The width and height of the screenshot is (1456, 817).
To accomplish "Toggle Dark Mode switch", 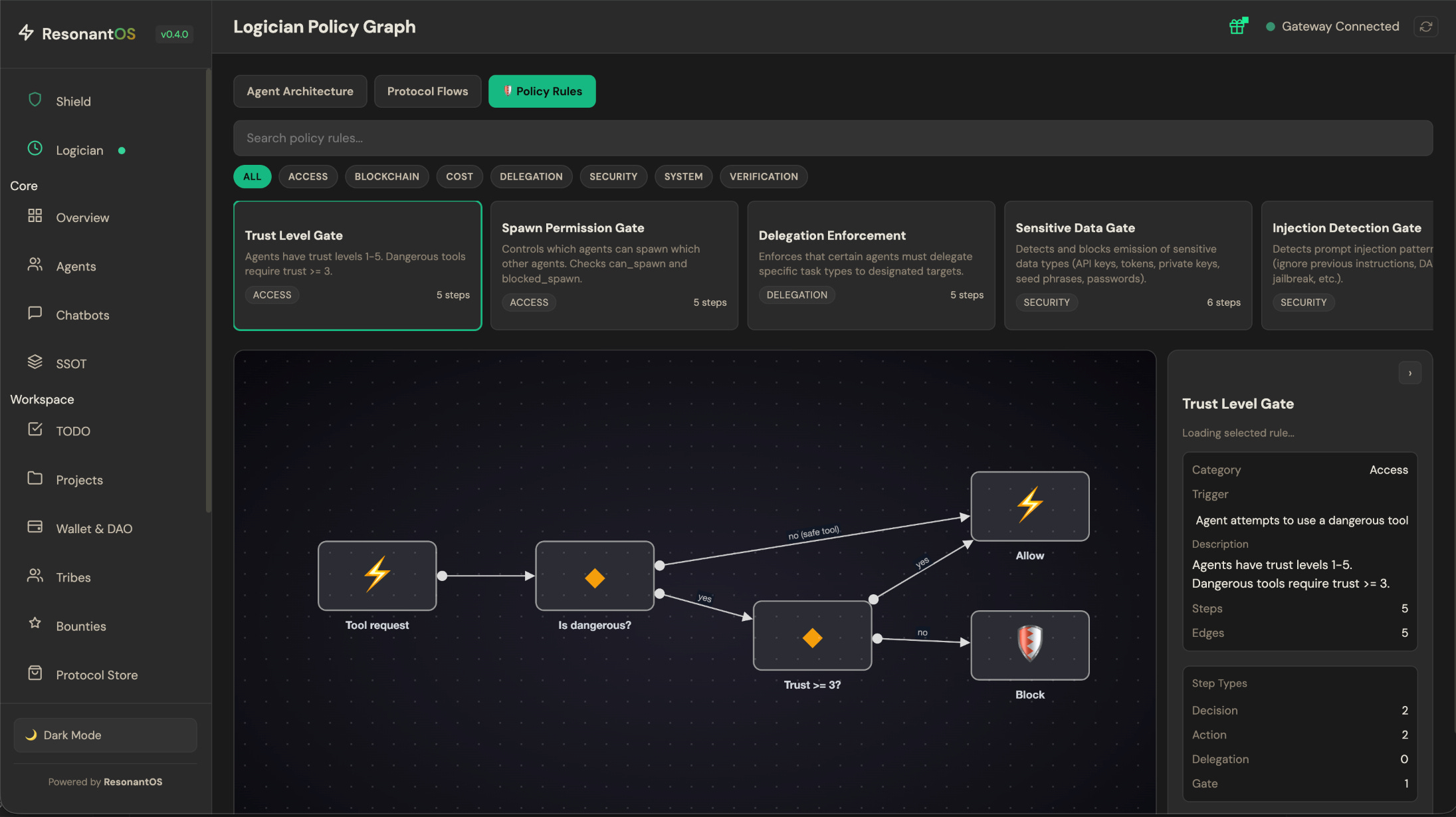I will point(105,735).
